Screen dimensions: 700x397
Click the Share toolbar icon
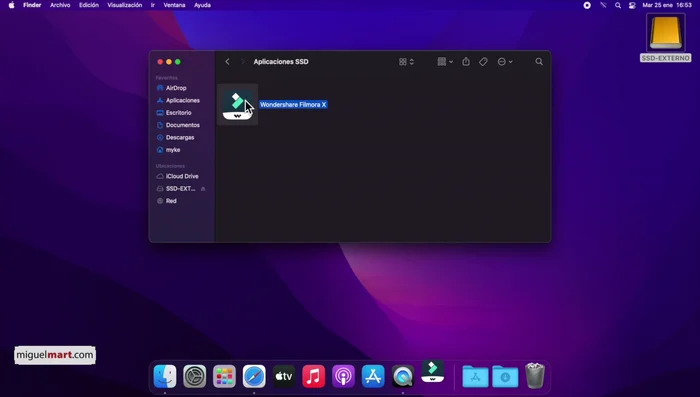tap(466, 62)
